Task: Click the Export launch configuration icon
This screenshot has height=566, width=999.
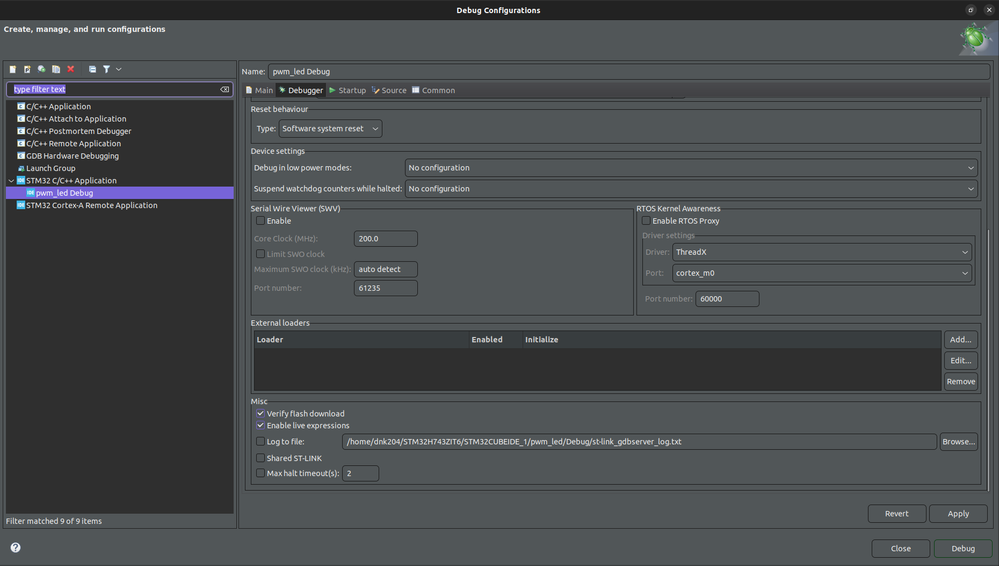Action: pos(42,69)
